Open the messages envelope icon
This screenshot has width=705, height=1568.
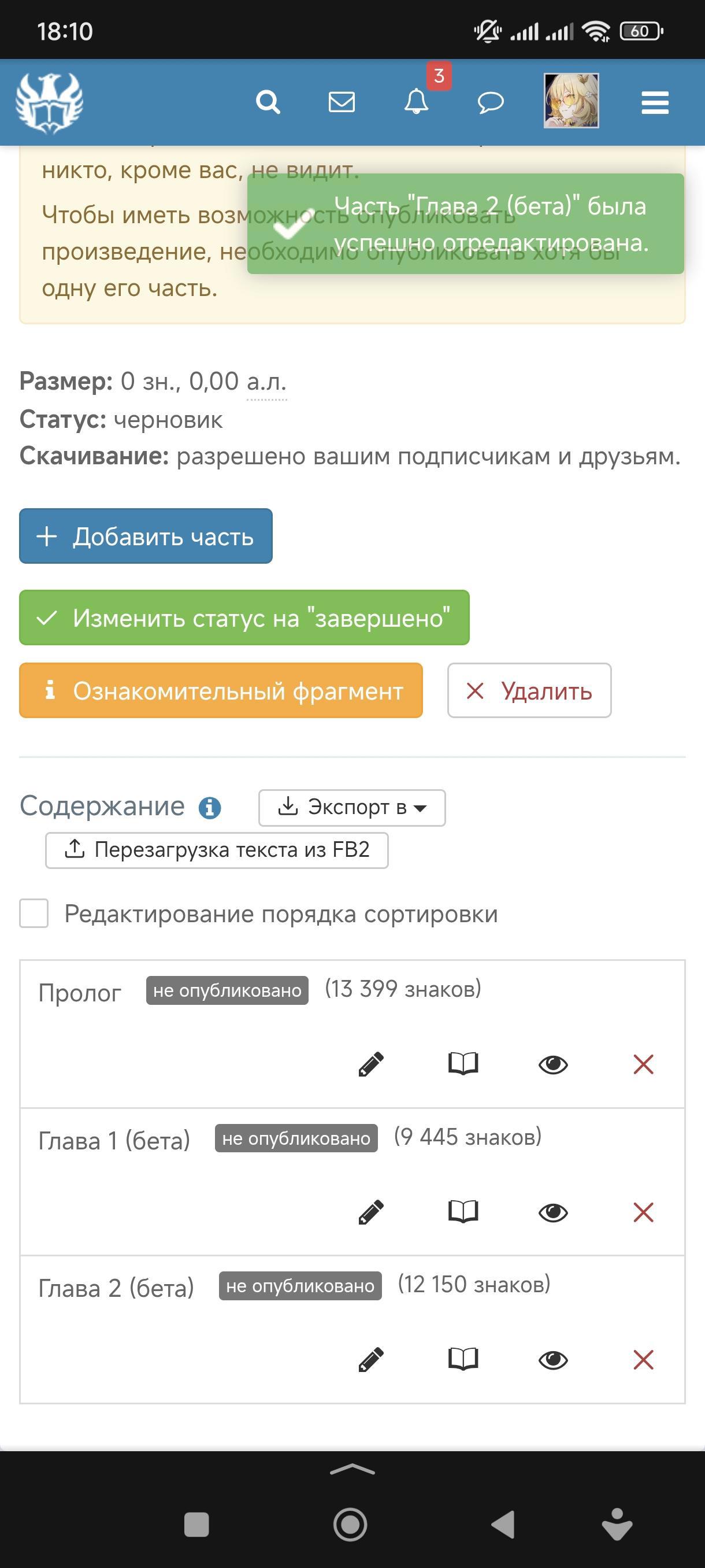(342, 102)
